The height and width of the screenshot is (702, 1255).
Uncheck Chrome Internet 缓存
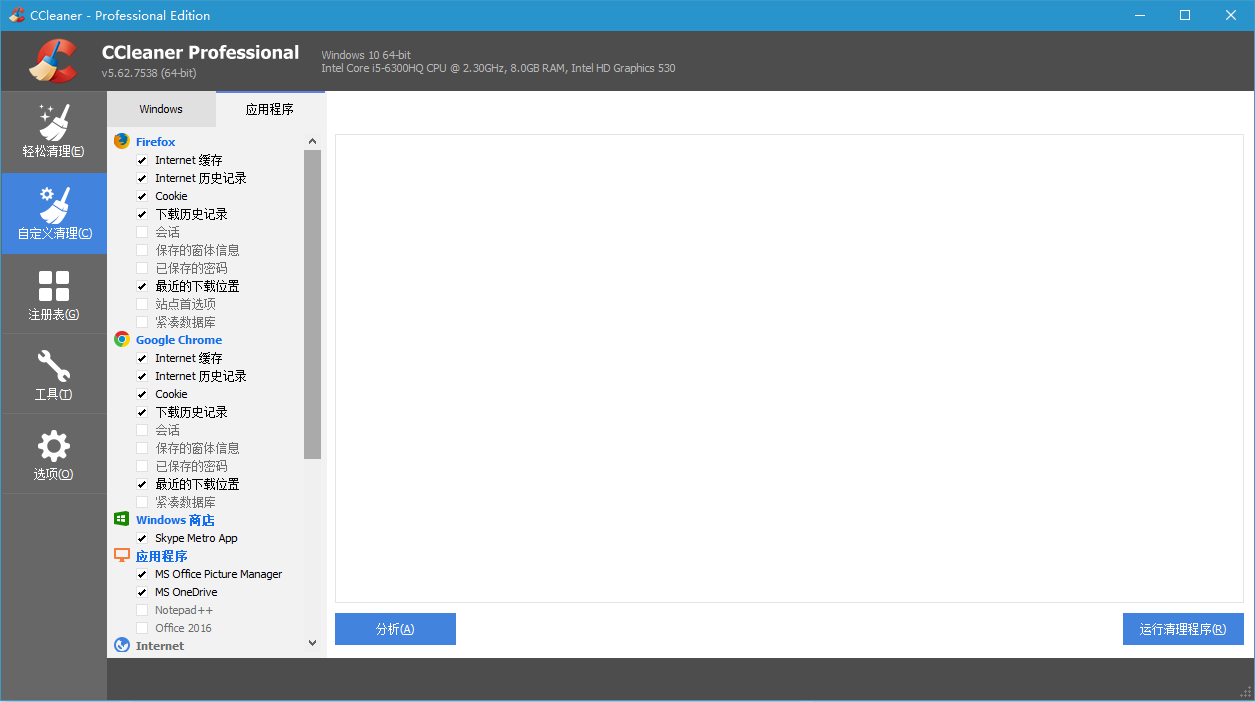click(142, 358)
